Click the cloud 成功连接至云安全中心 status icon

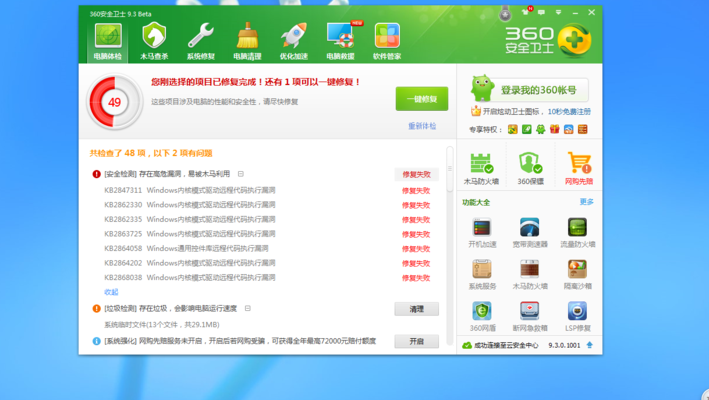tap(467, 345)
